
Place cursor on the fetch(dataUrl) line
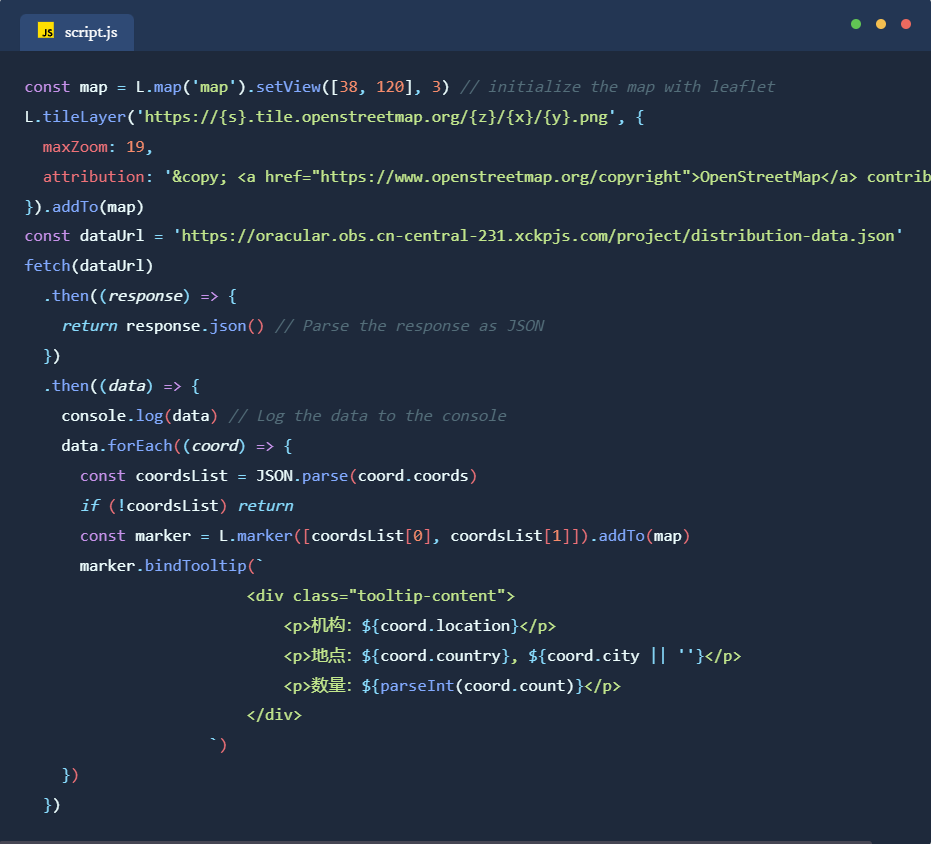(89, 266)
